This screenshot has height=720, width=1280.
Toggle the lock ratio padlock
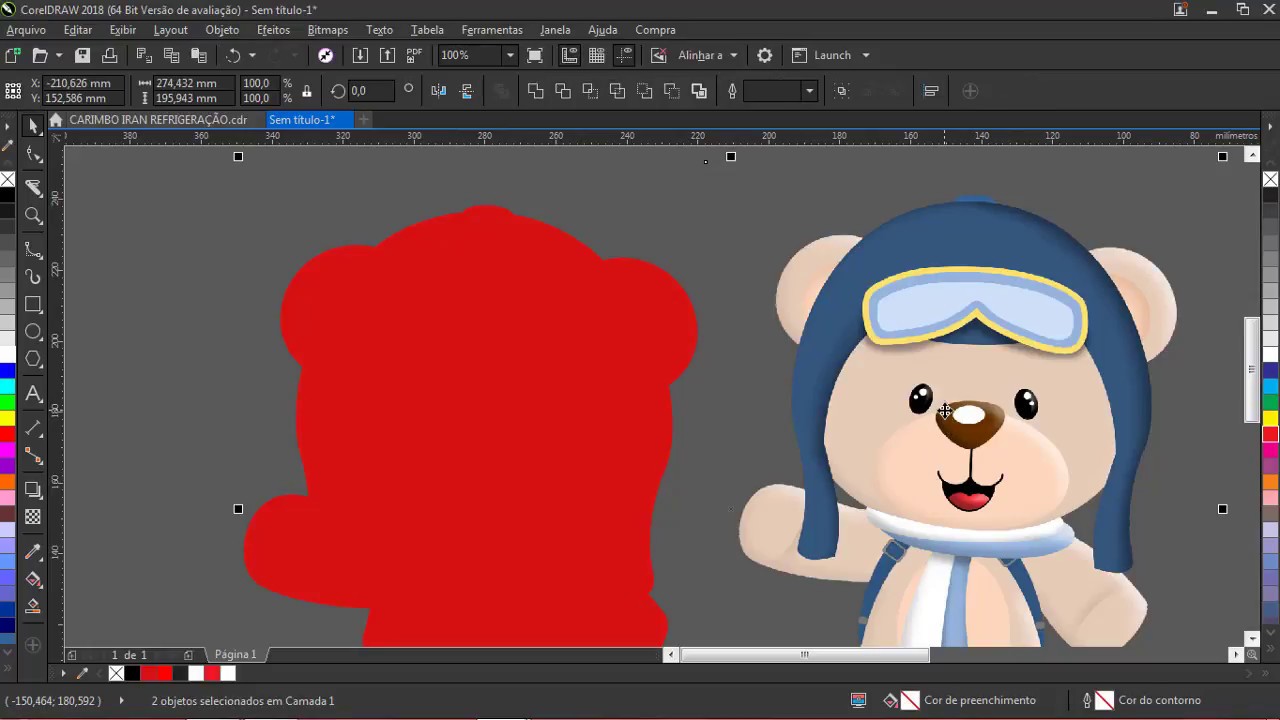(x=306, y=91)
